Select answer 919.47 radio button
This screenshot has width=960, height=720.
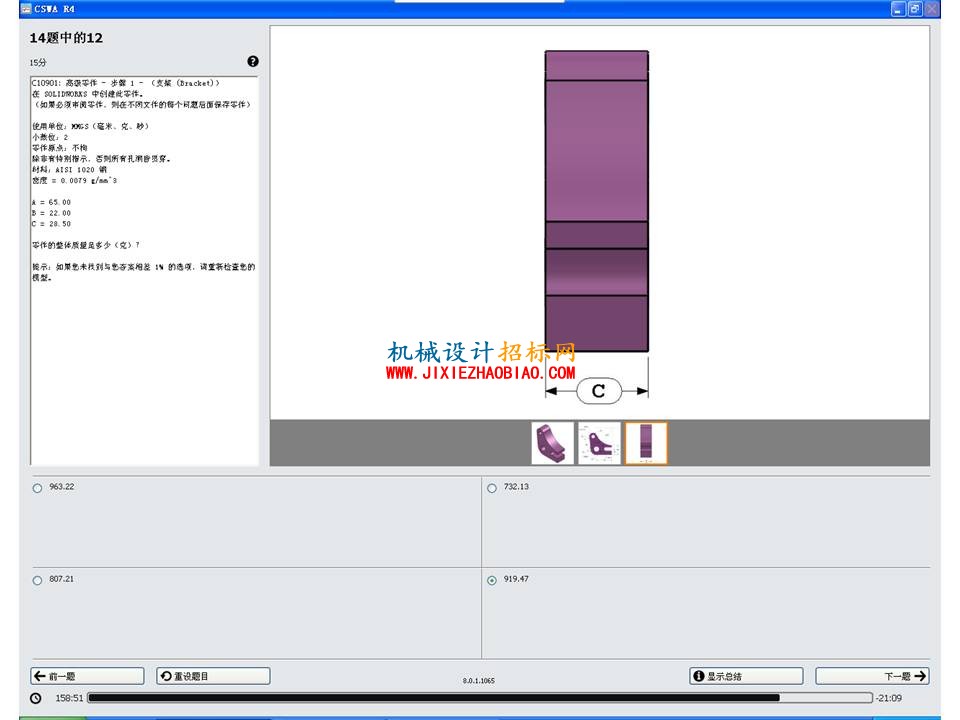pyautogui.click(x=492, y=580)
